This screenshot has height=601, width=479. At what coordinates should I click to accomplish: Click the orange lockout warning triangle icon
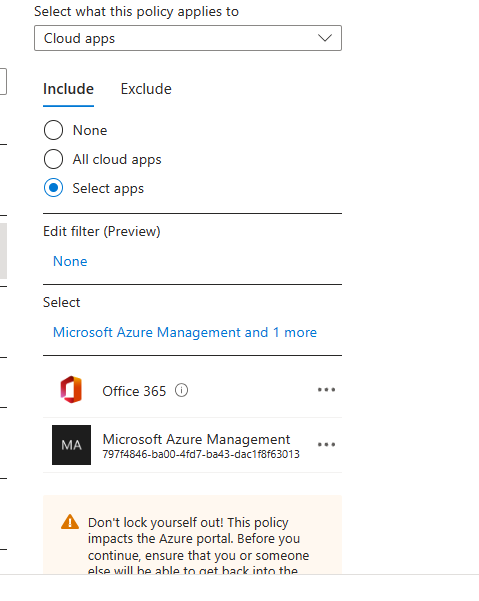click(x=70, y=522)
